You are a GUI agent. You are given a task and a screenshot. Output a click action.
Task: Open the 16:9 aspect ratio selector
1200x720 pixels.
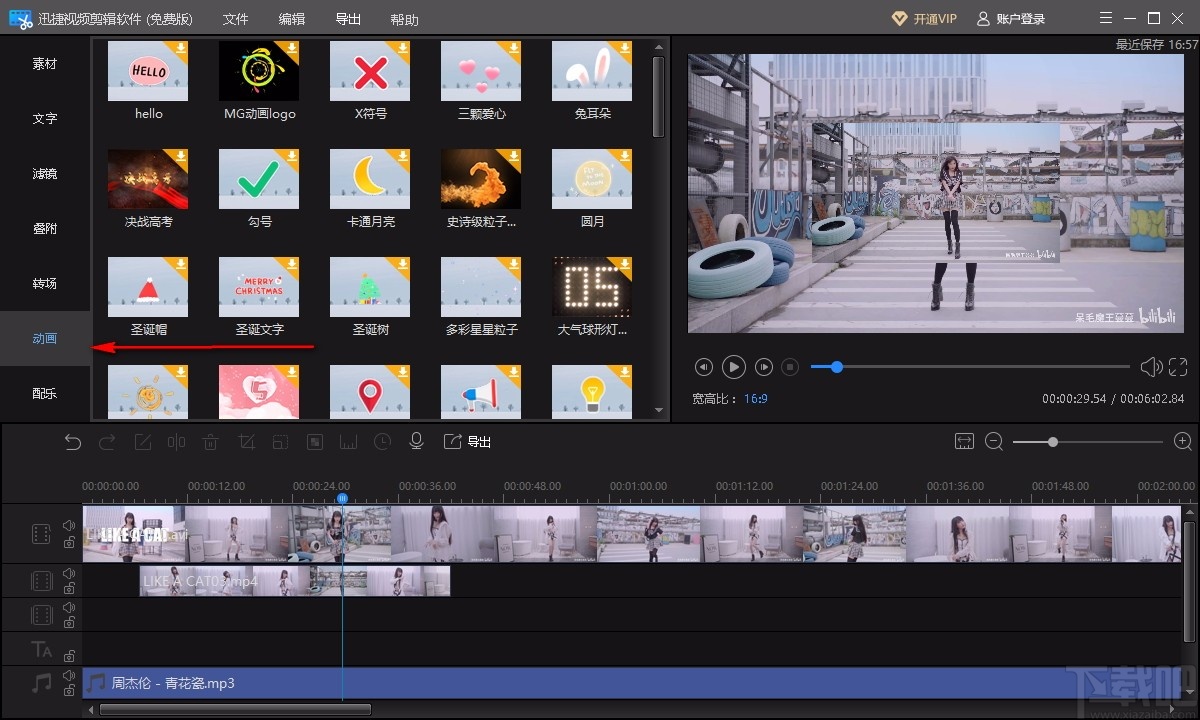pos(755,399)
